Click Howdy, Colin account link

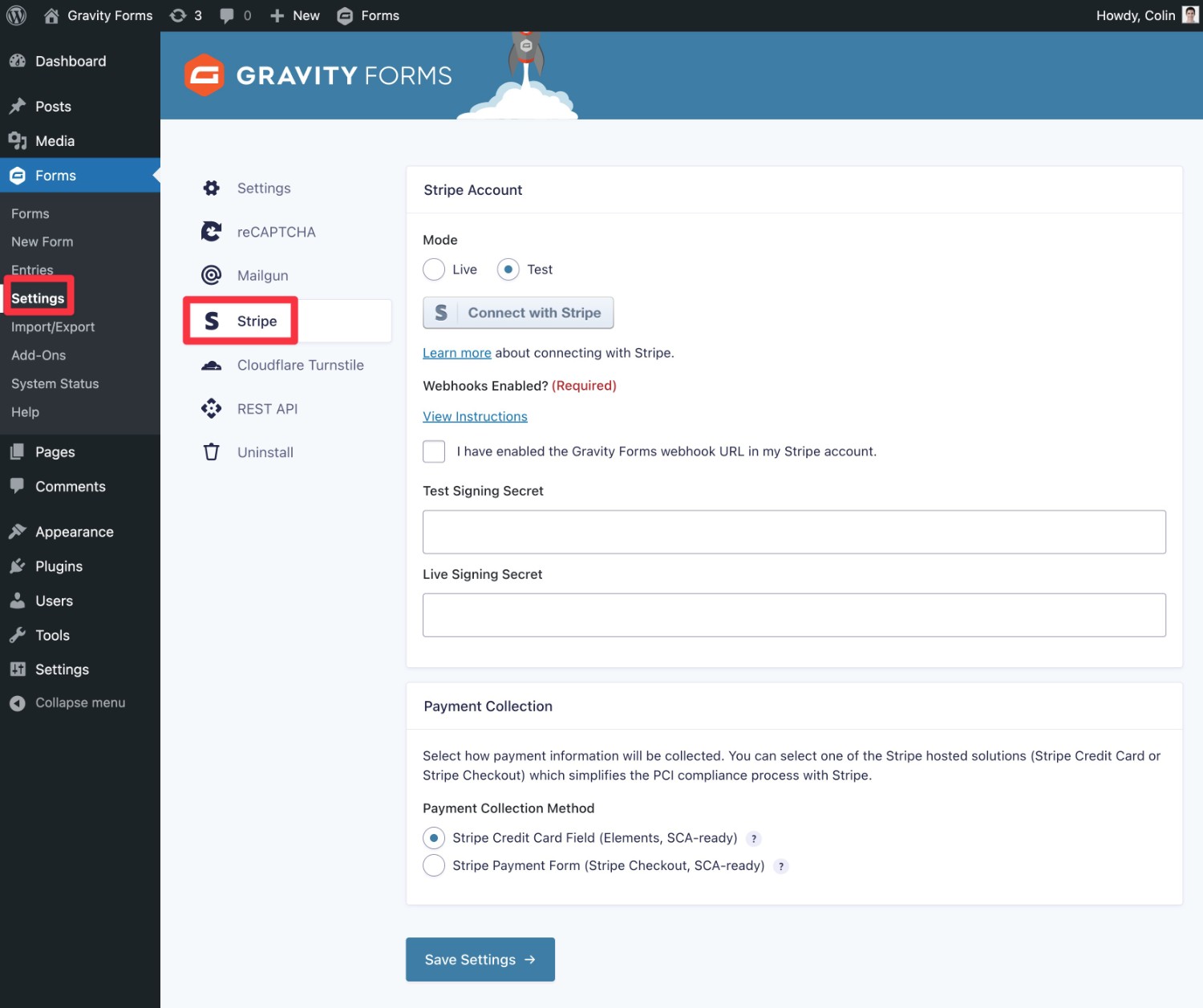(x=1136, y=15)
